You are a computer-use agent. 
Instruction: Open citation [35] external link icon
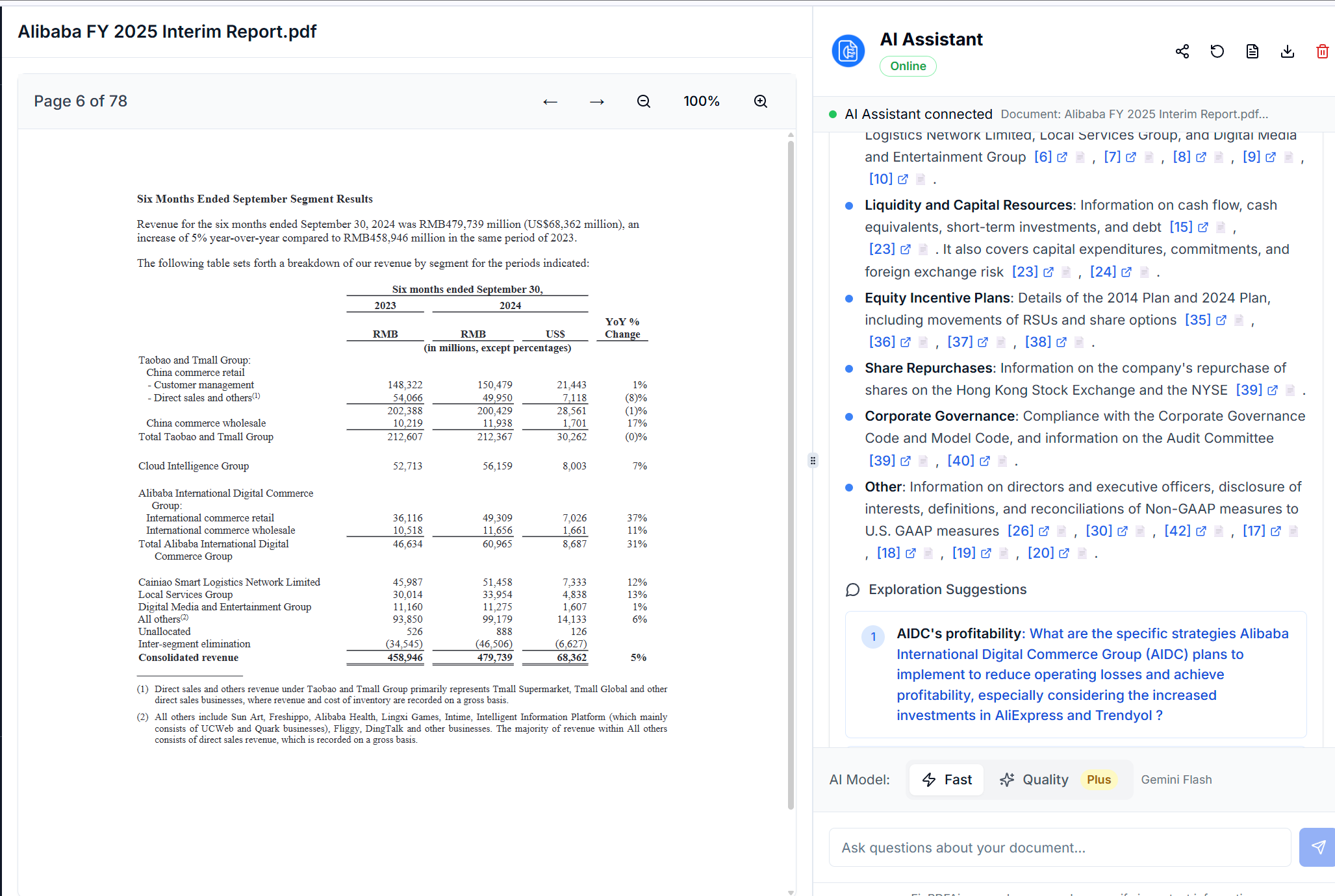[1221, 320]
